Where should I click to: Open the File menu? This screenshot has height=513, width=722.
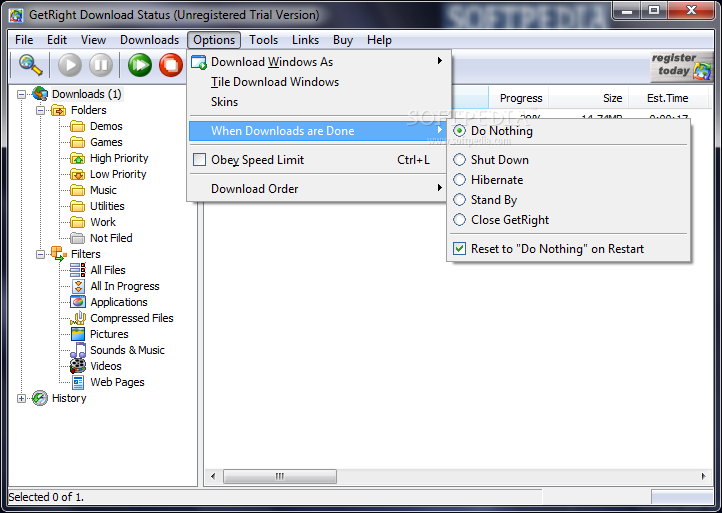click(x=24, y=40)
